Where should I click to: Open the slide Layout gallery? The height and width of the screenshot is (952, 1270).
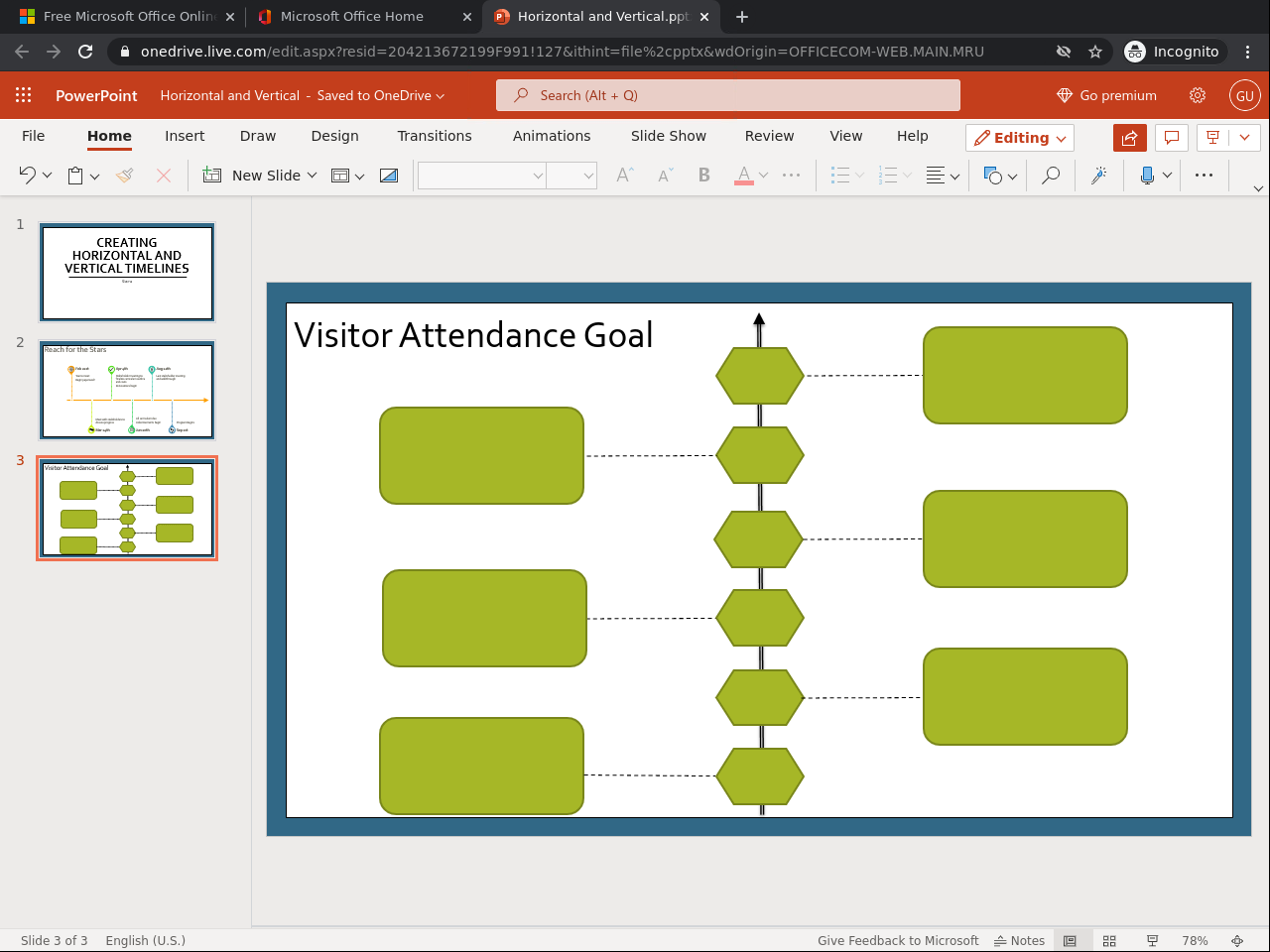tap(340, 176)
